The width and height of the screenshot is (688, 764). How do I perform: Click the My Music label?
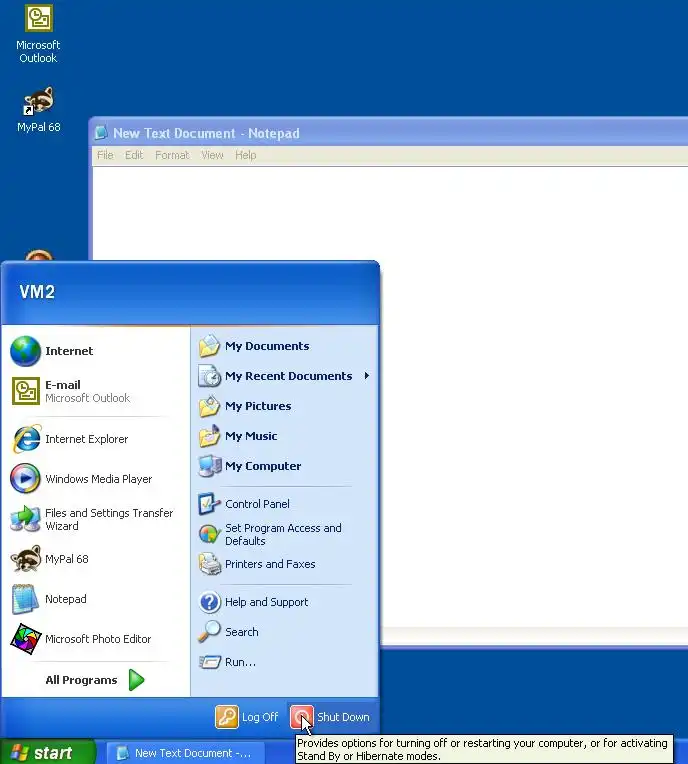tap(251, 436)
